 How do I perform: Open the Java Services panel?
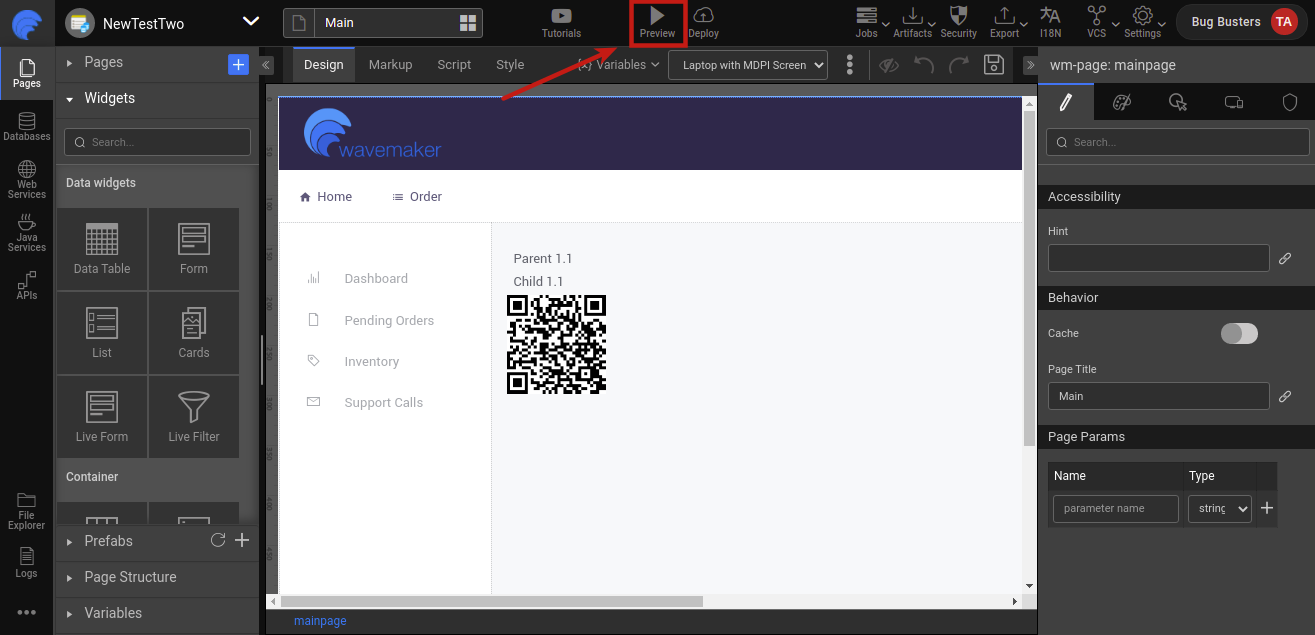(x=27, y=233)
